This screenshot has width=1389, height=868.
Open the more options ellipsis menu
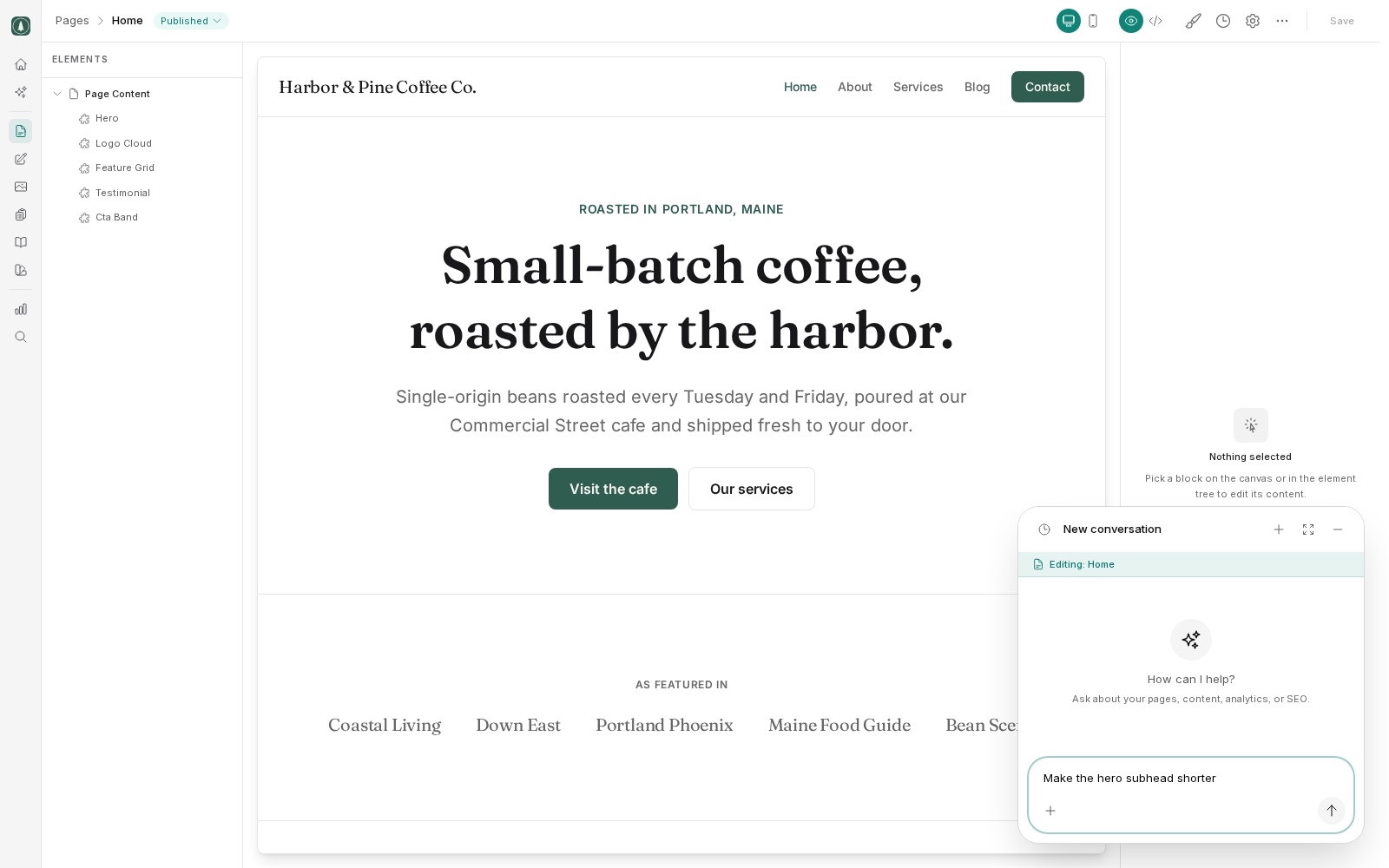1282,21
